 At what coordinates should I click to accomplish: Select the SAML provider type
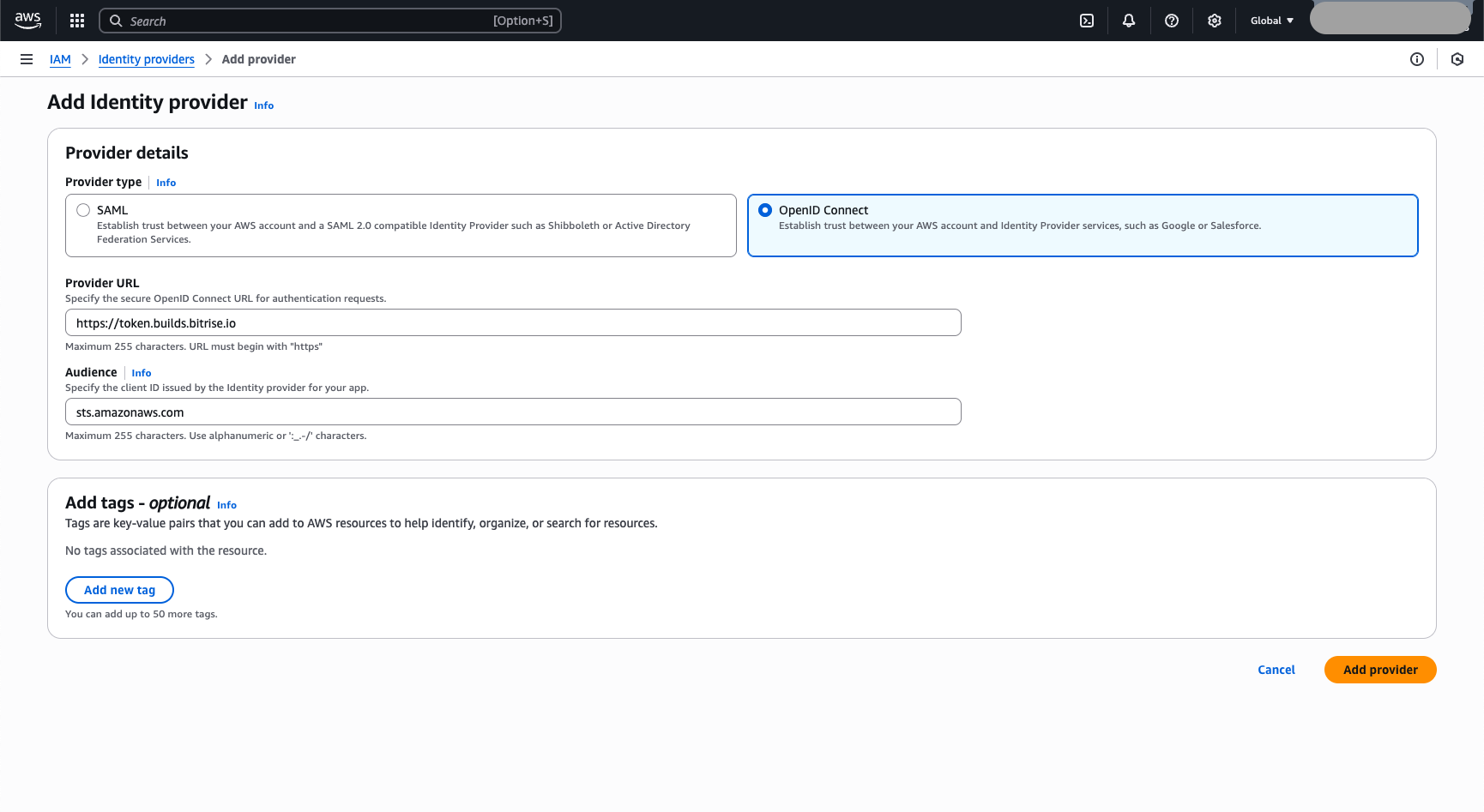coord(83,209)
